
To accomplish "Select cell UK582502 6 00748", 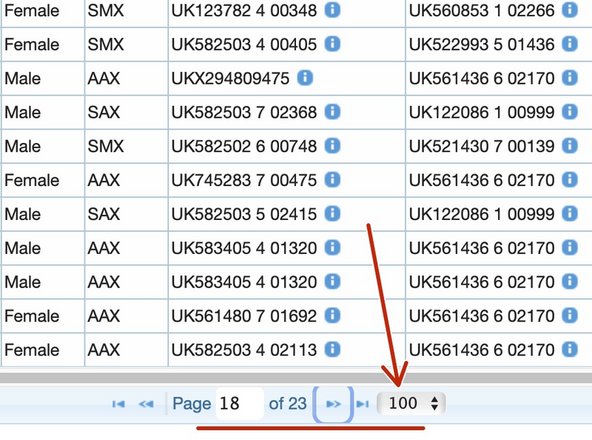I will 287,146.
